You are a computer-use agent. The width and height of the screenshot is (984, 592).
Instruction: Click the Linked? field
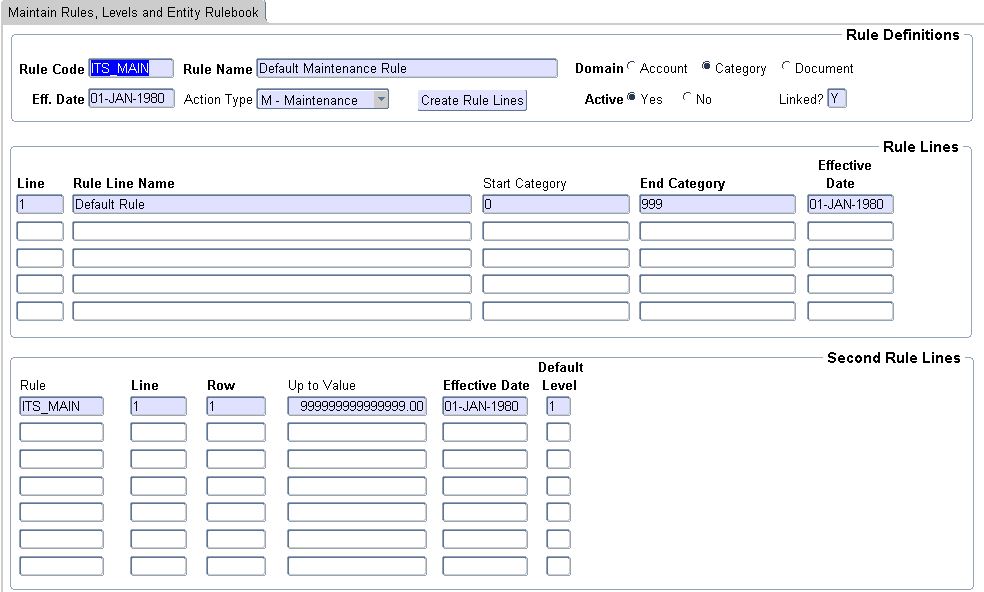point(837,99)
